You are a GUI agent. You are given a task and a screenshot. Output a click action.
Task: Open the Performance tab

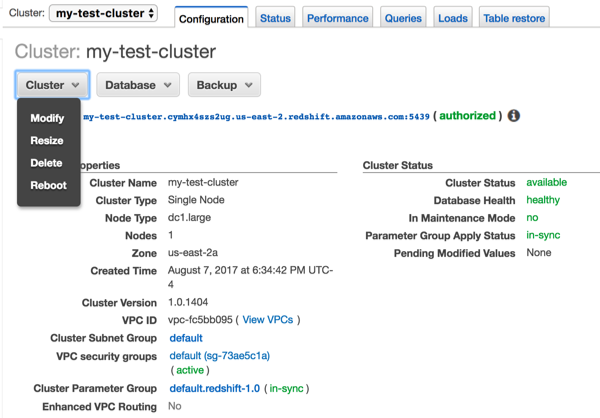[338, 18]
